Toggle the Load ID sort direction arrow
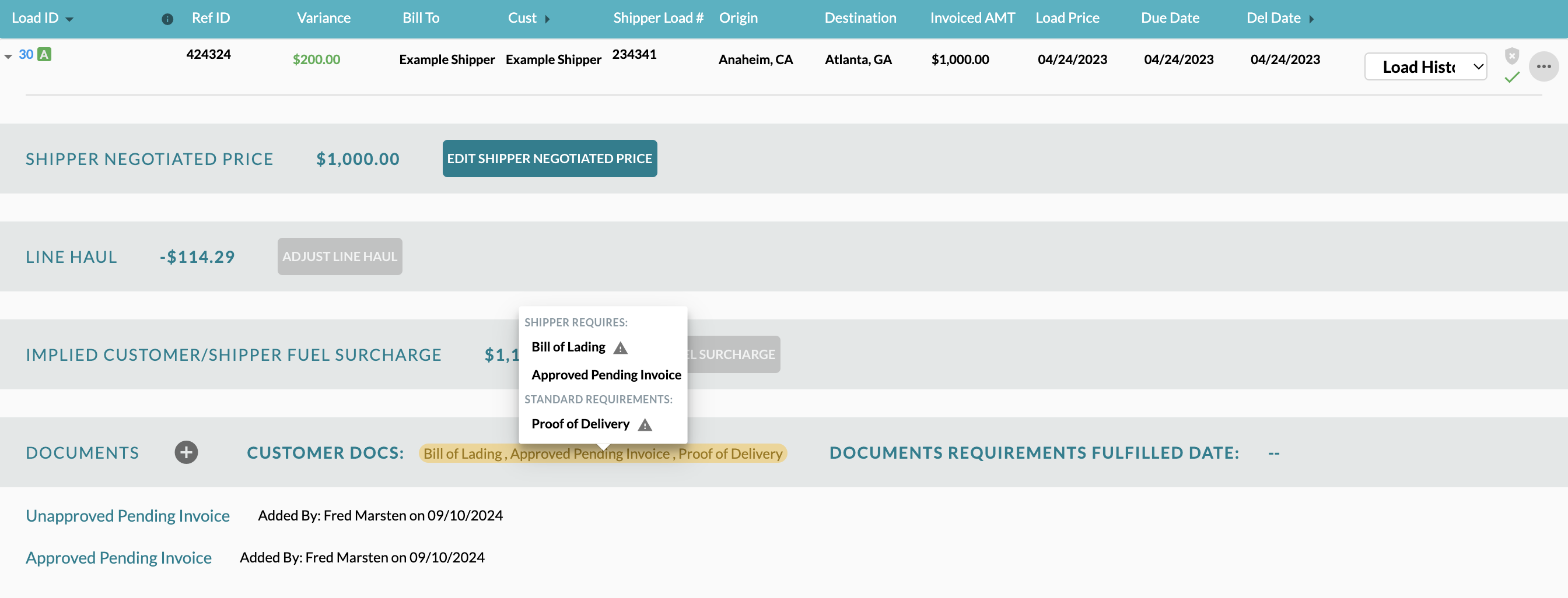Viewport: 1568px width, 598px height. 69,18
